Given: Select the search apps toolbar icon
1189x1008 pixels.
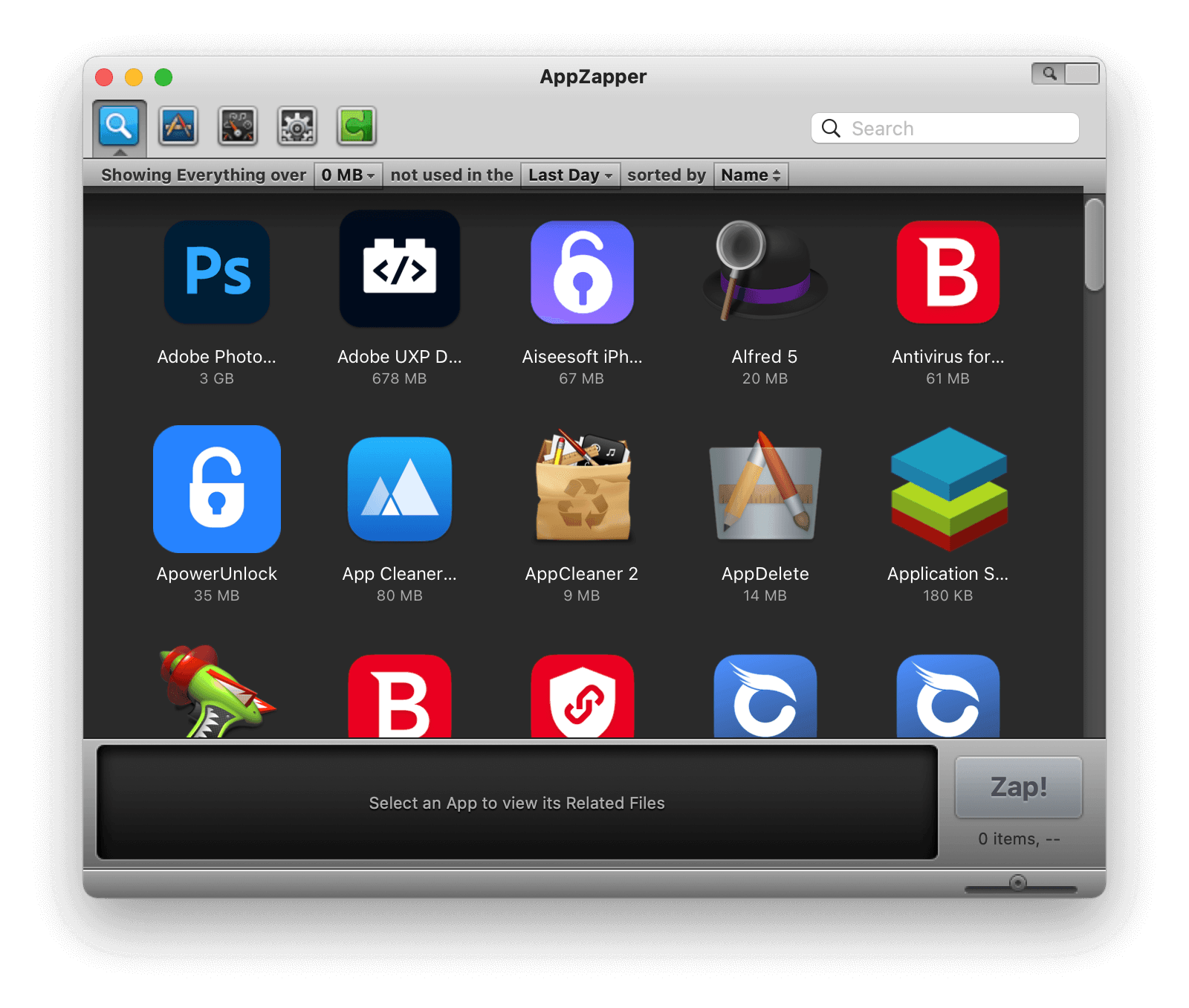Looking at the screenshot, I should coord(119,126).
